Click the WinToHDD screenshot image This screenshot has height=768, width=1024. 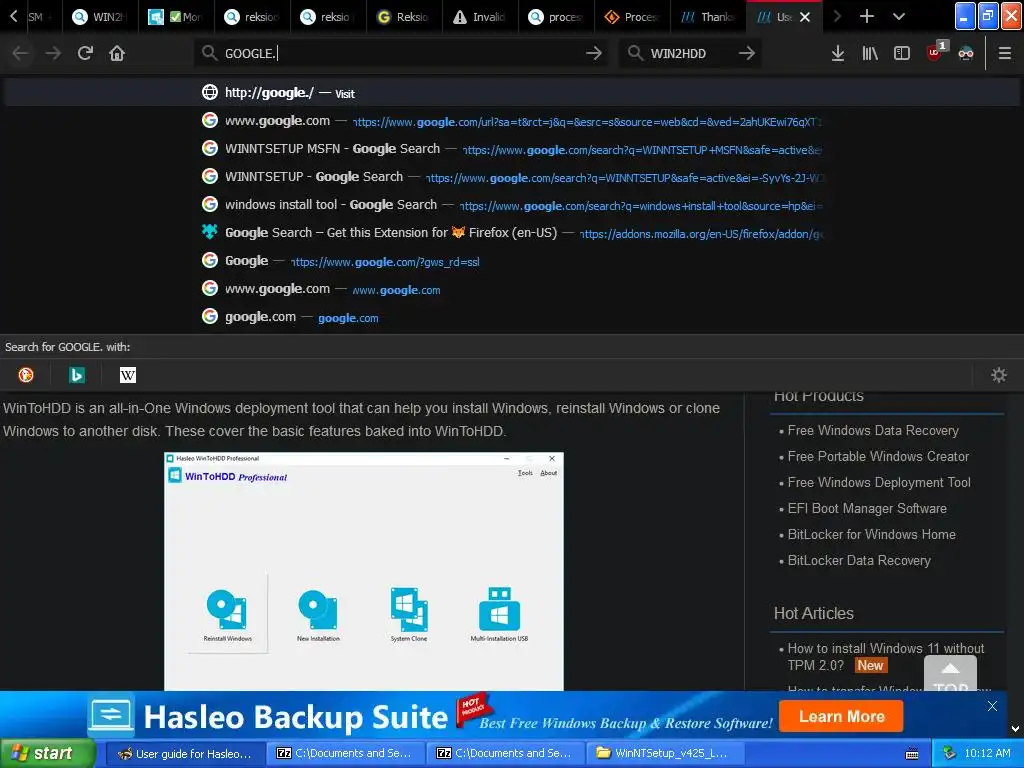364,571
